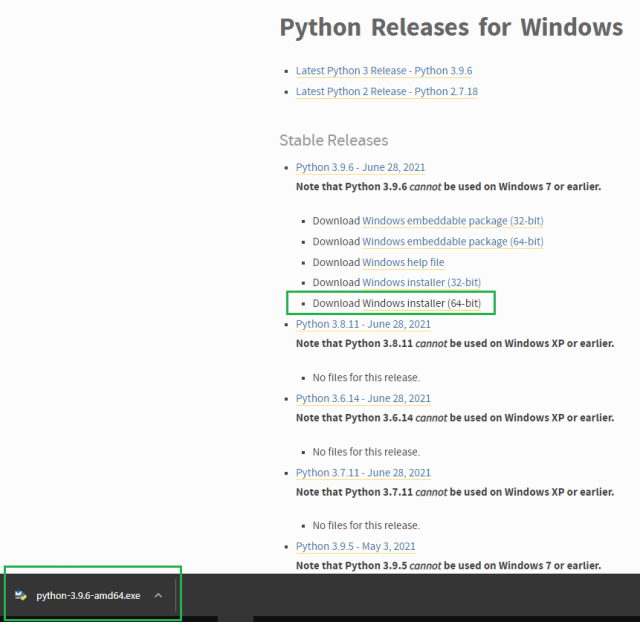Click the Windows 7 note under Python 3.9.6
The width and height of the screenshot is (640, 622).
[448, 187]
